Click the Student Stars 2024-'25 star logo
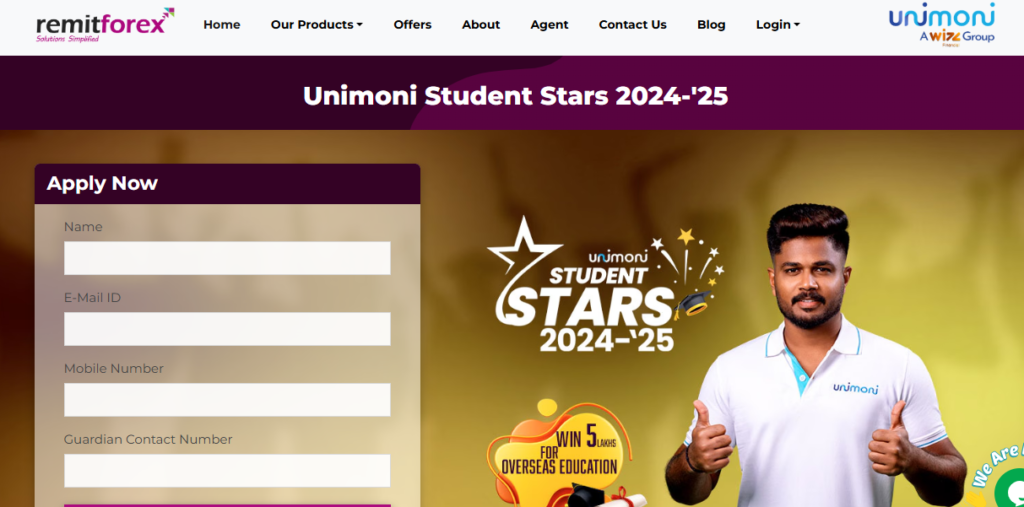 605,284
